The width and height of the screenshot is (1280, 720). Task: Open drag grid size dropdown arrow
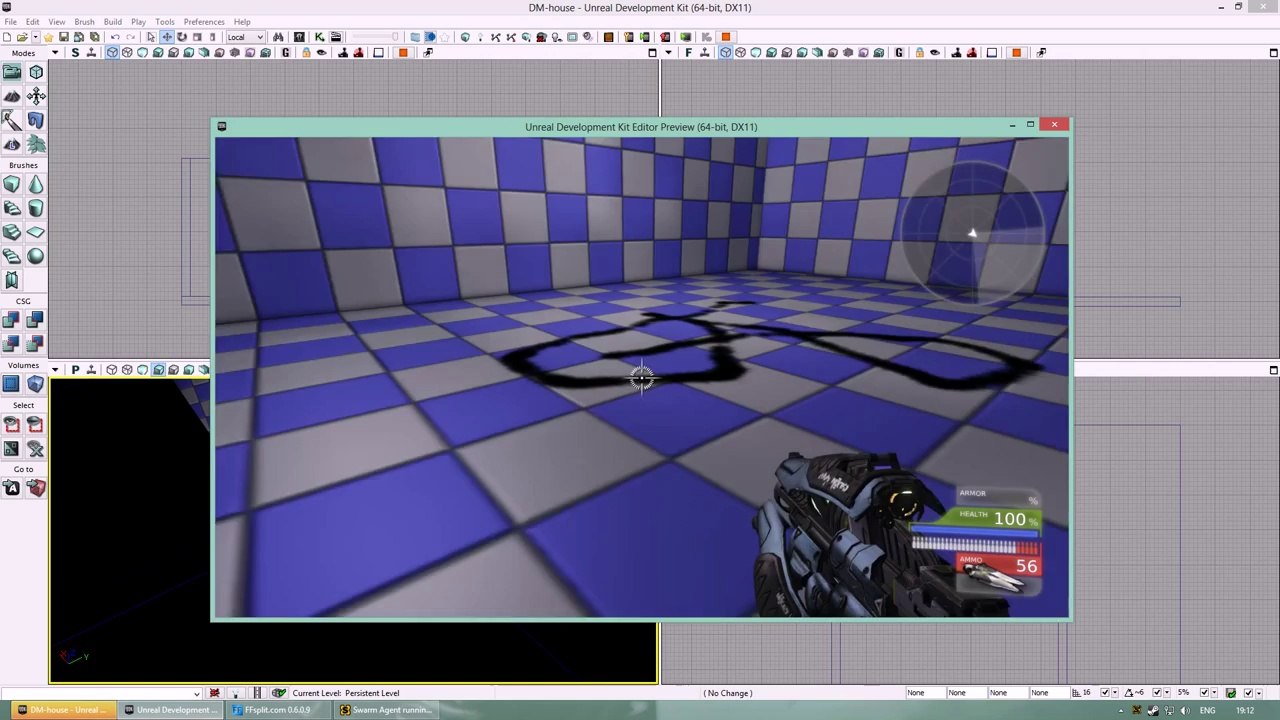point(1116,693)
